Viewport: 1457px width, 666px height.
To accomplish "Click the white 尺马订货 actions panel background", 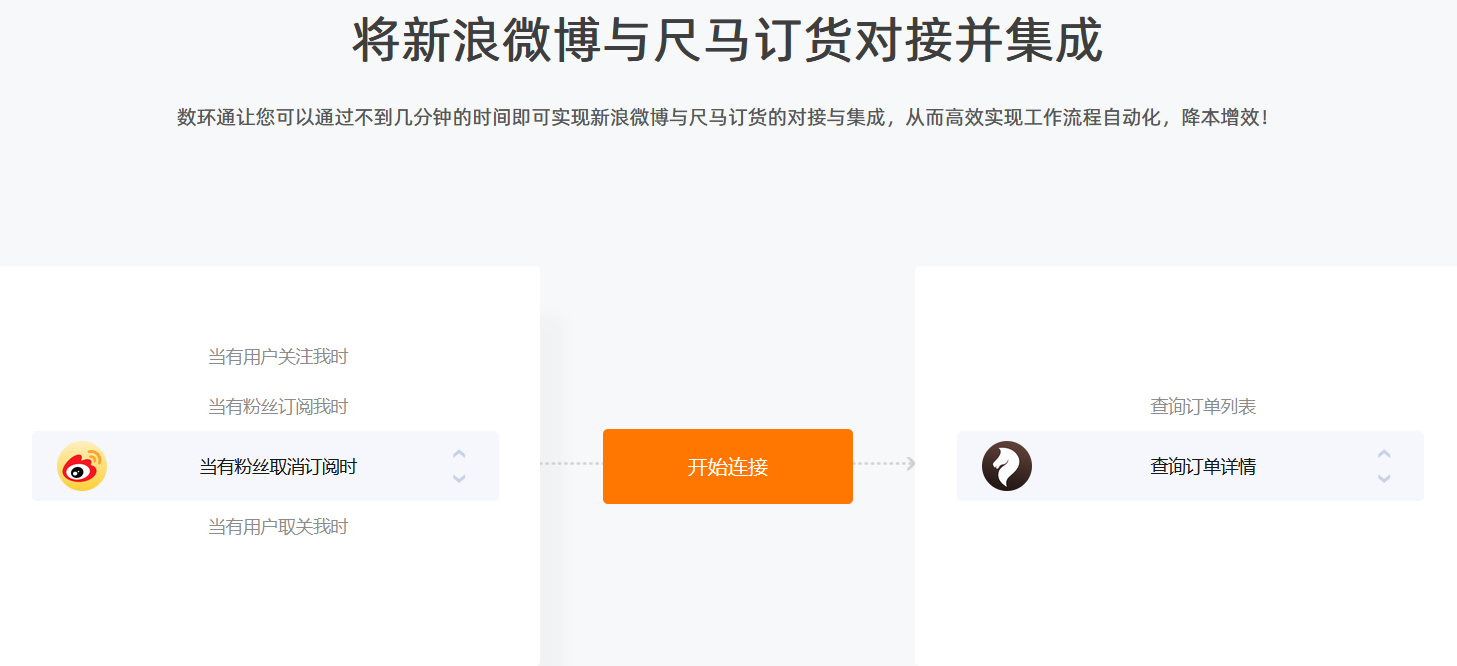I will pos(1186,600).
